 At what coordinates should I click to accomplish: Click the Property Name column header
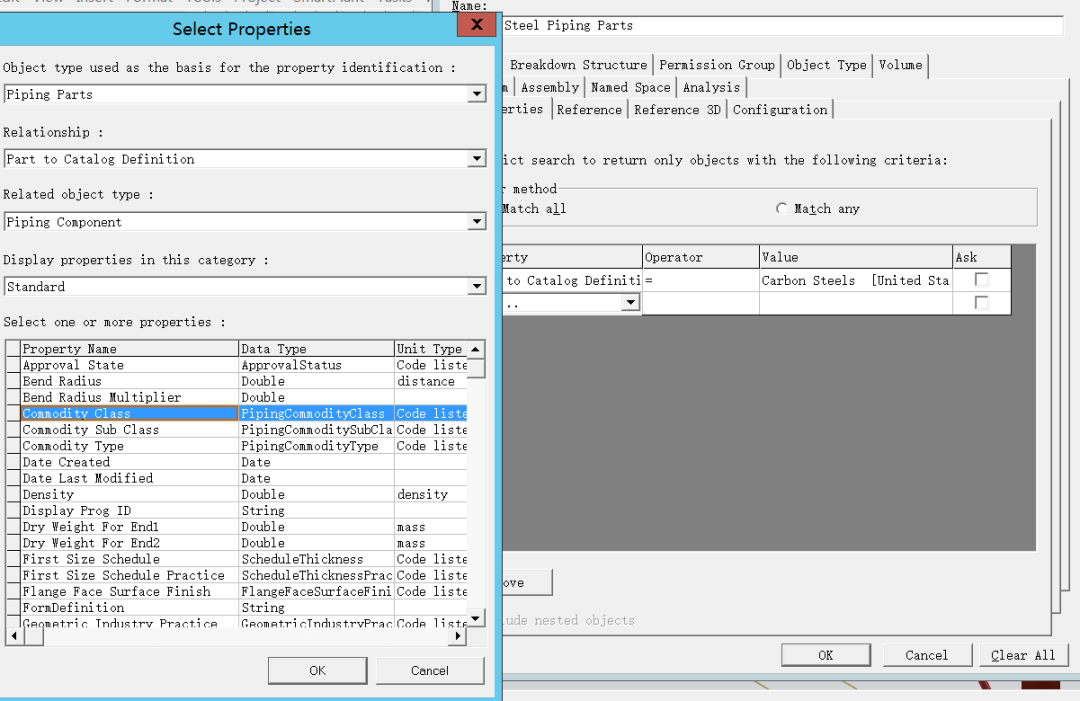(x=129, y=349)
